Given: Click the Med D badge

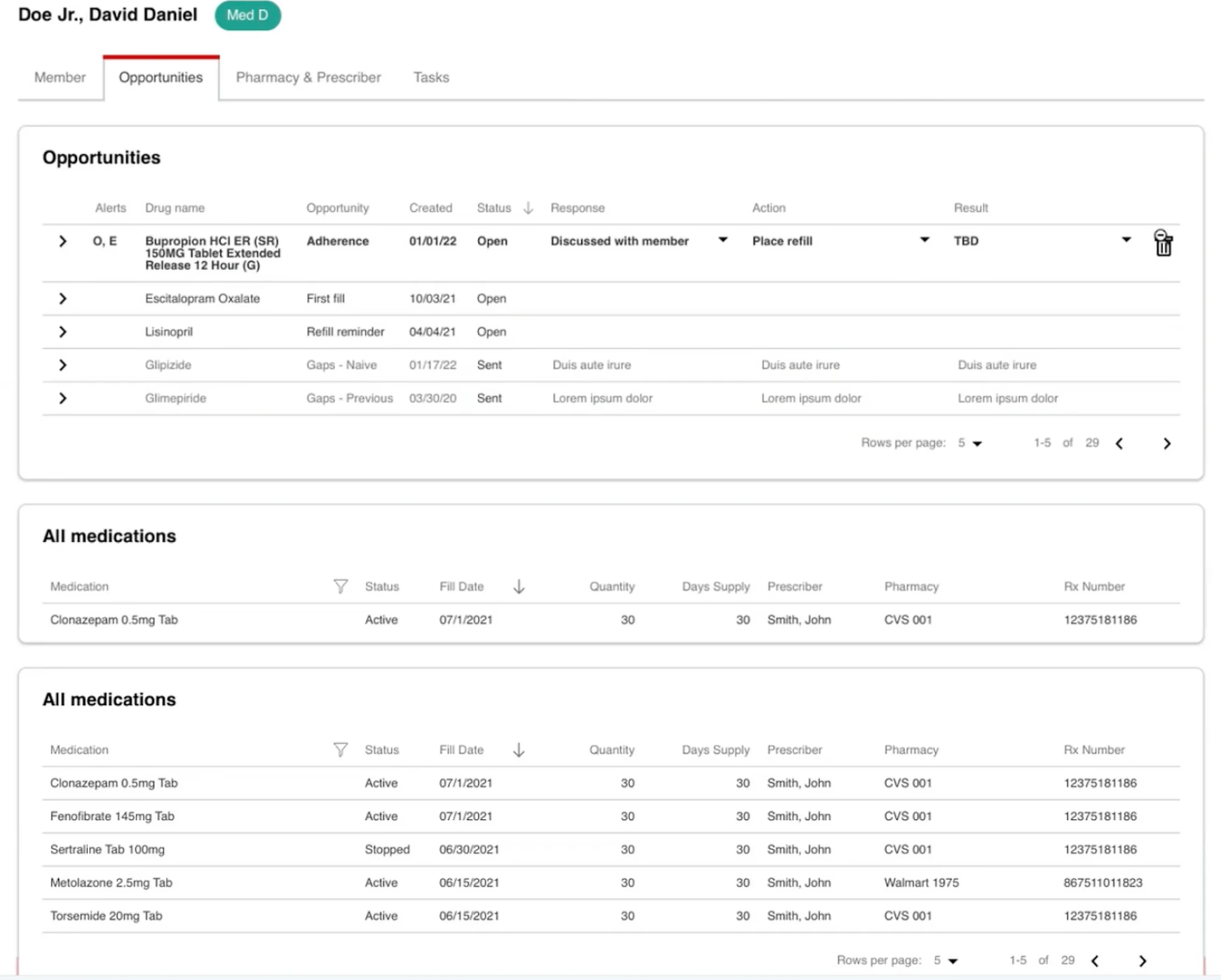Looking at the screenshot, I should click(x=247, y=15).
